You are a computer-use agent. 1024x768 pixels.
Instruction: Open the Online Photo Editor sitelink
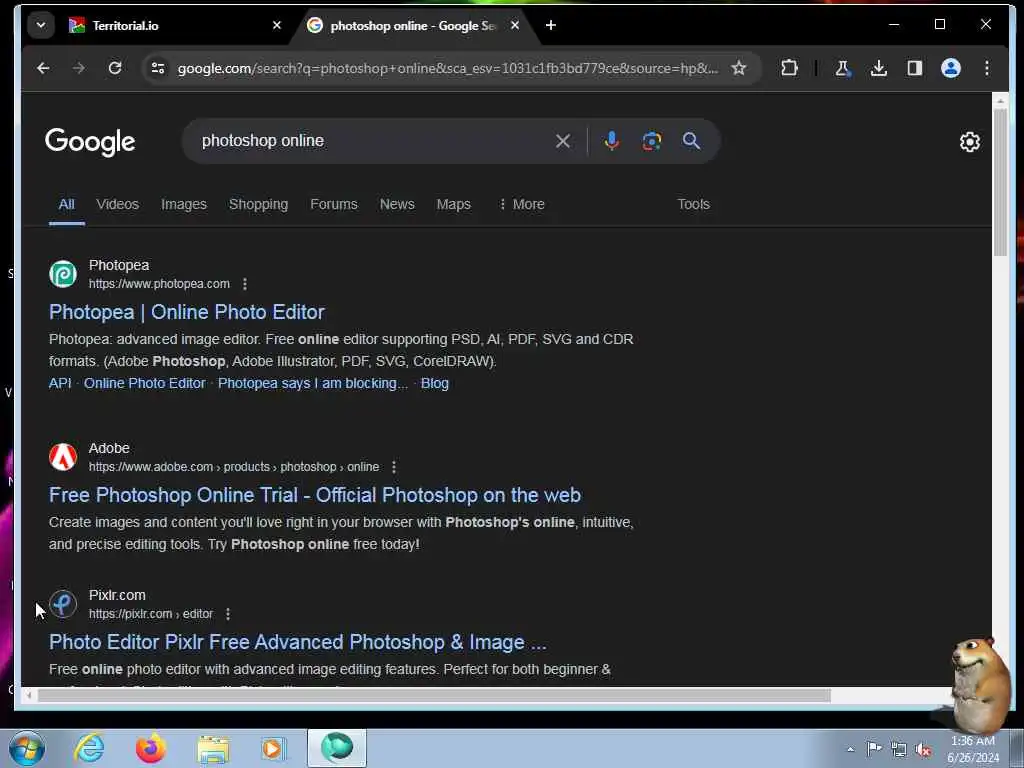click(144, 383)
